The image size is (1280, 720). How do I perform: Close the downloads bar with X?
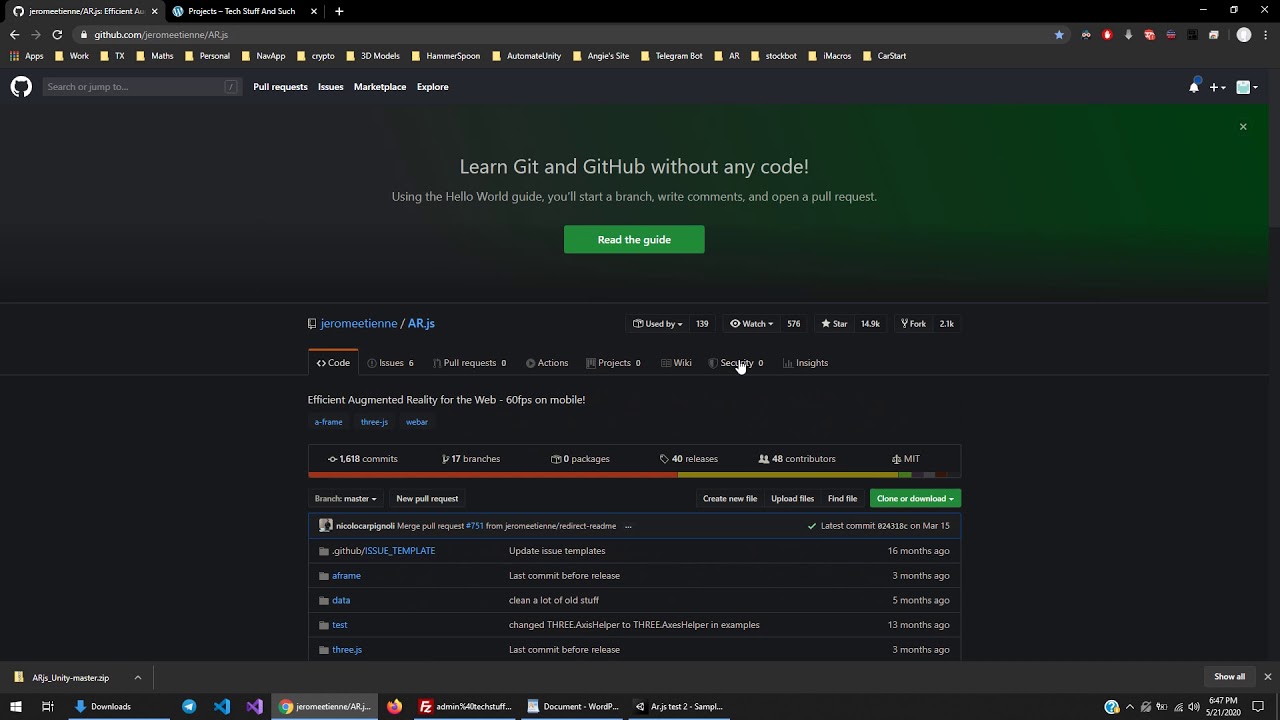coord(1267,677)
